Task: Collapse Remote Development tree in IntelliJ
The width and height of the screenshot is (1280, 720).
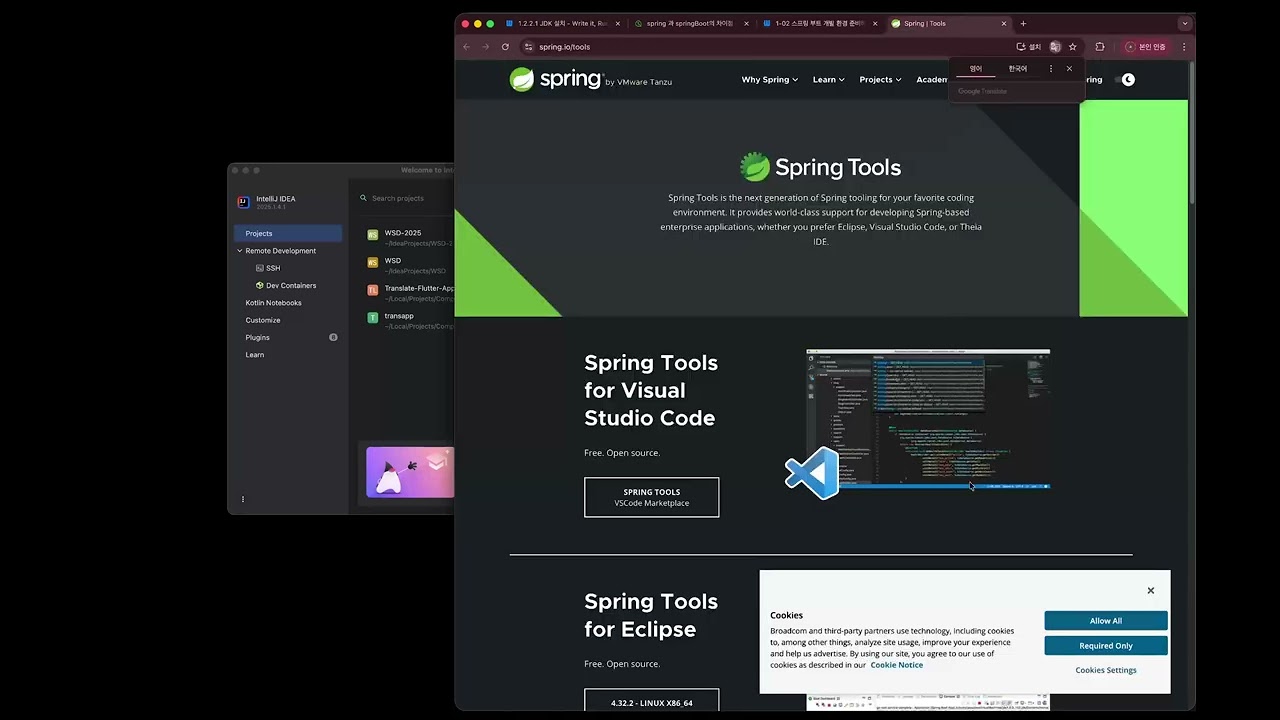Action: [240, 251]
